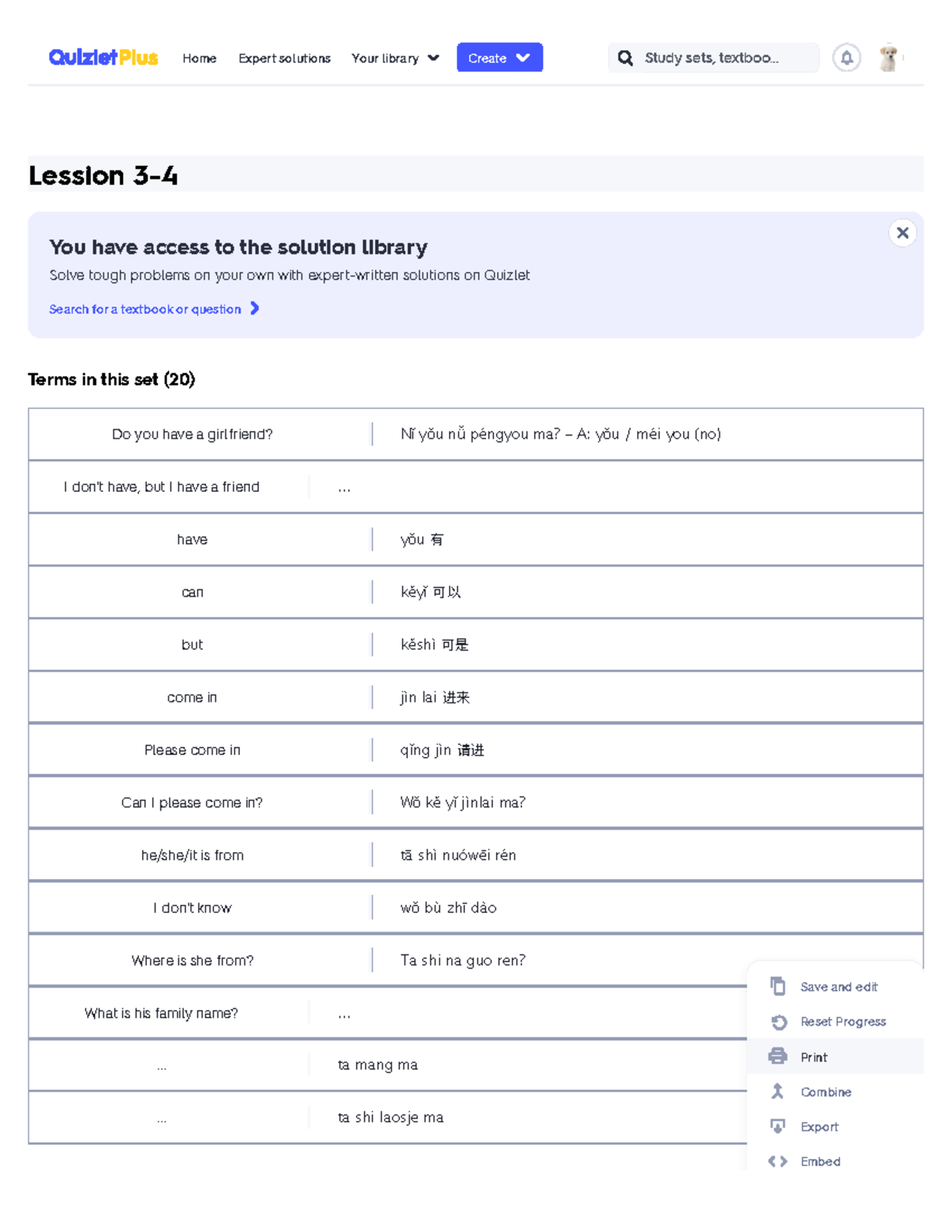Open notifications via the bell icon
952x1232 pixels.
click(x=846, y=57)
